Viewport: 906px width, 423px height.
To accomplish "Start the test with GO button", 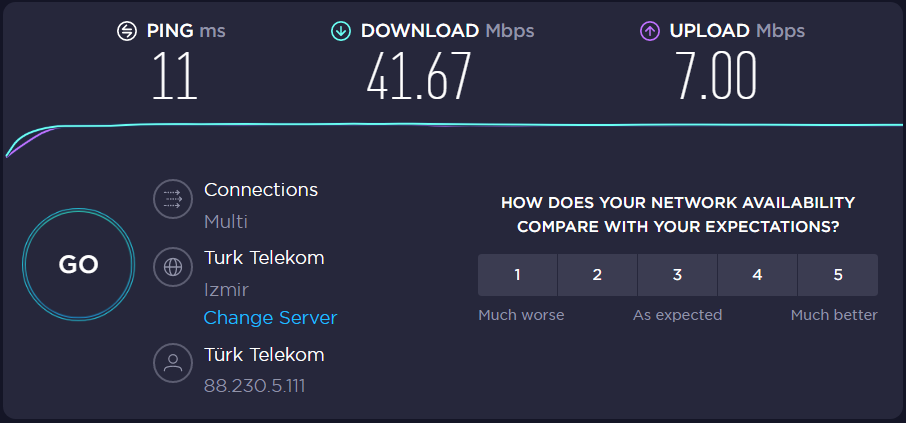I will (x=79, y=264).
